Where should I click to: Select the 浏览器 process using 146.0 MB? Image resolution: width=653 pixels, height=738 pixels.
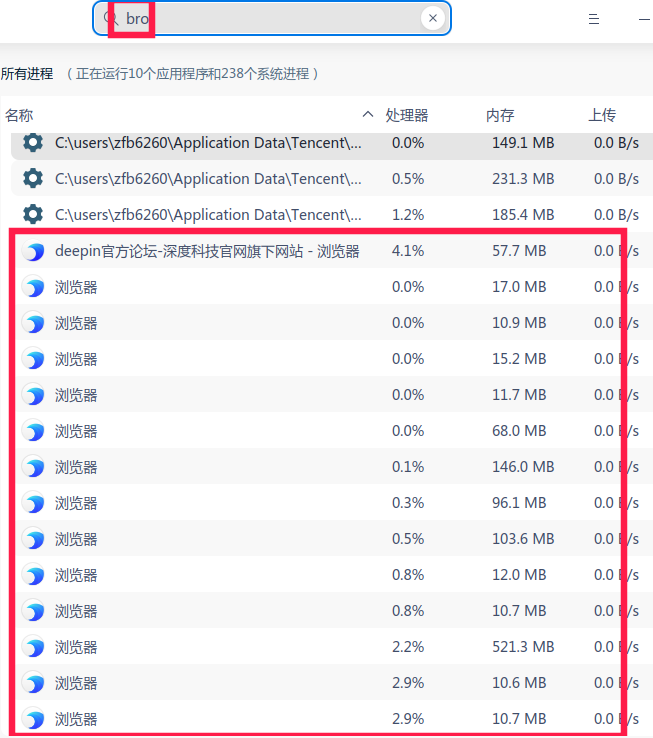coord(332,467)
